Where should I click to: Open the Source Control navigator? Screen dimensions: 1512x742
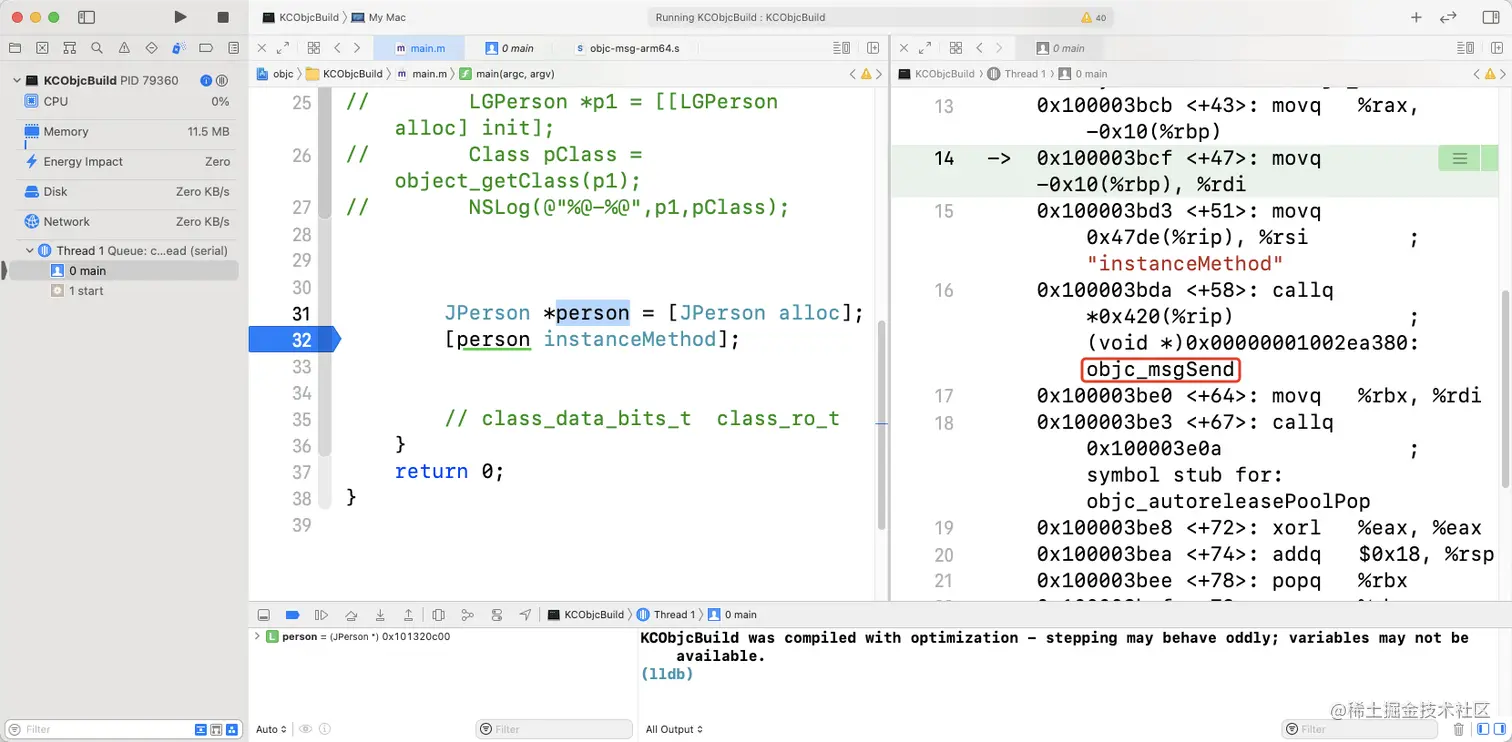pos(42,47)
